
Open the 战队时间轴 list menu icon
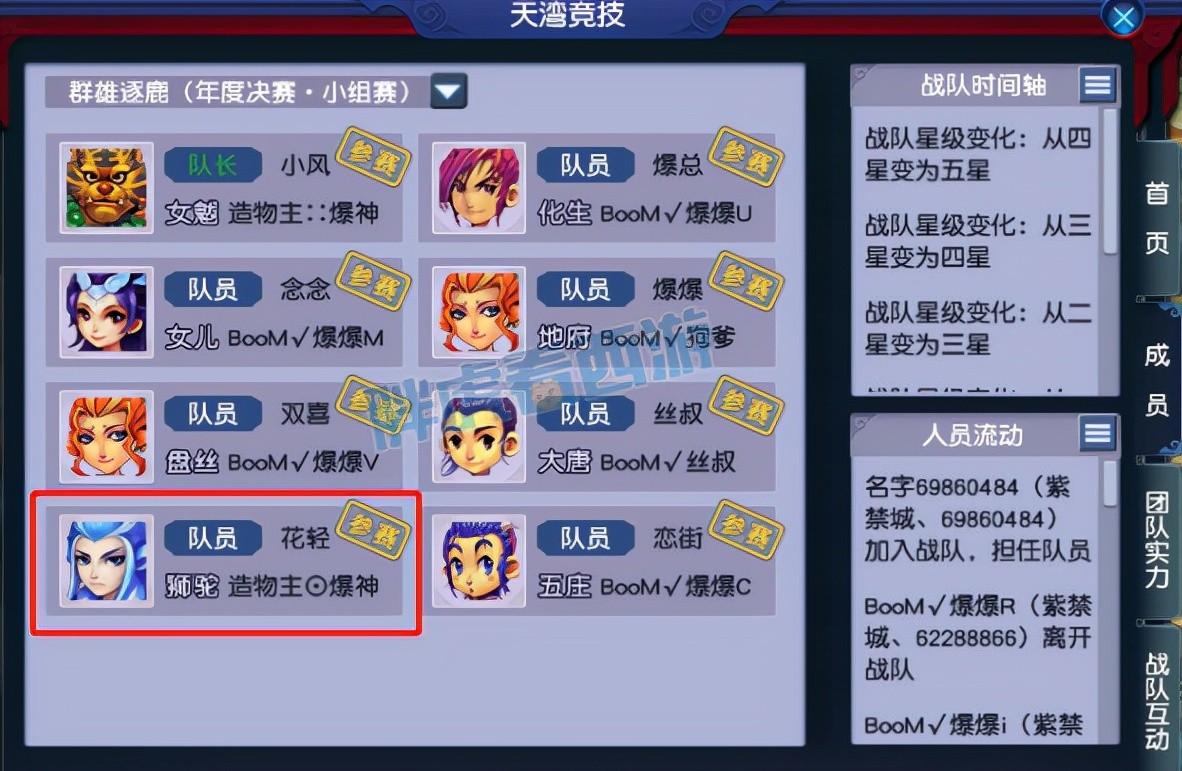point(1097,85)
